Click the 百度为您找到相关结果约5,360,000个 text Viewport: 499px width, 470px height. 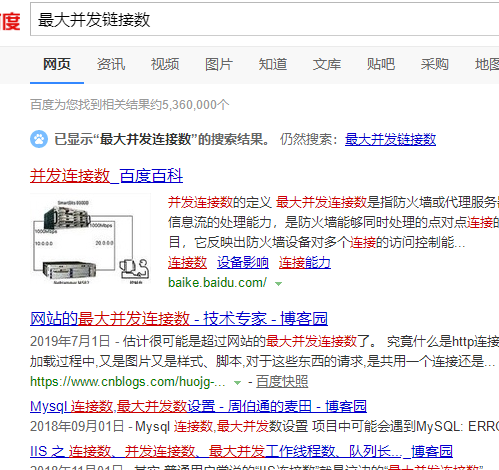130,105
